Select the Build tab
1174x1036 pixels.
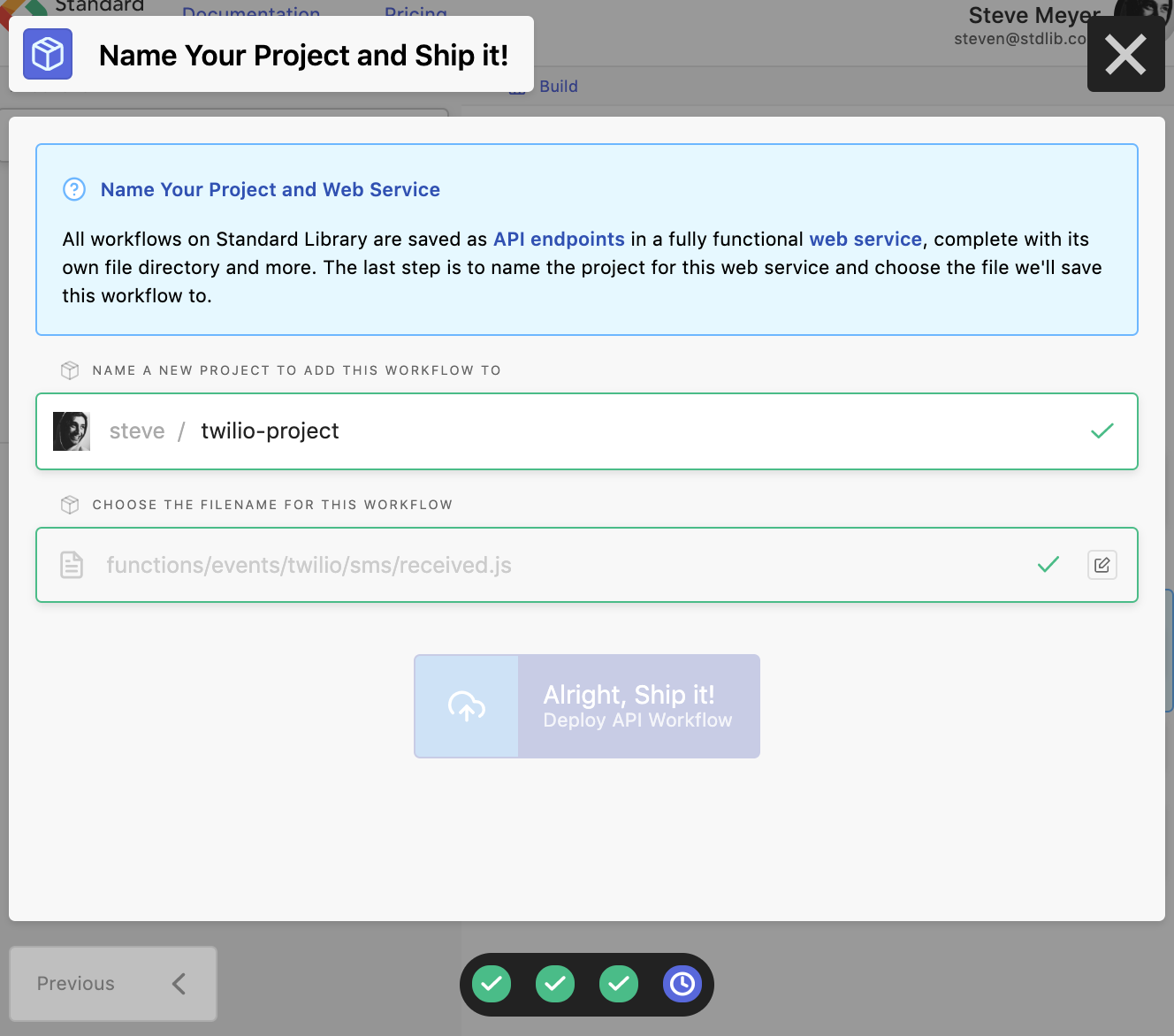557,86
